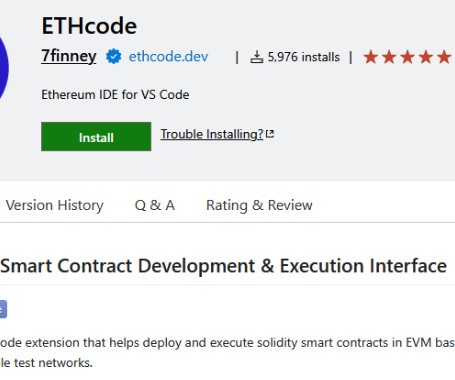This screenshot has width=455, height=380.
Task: Go to the Rating & Review tab
Action: point(259,205)
